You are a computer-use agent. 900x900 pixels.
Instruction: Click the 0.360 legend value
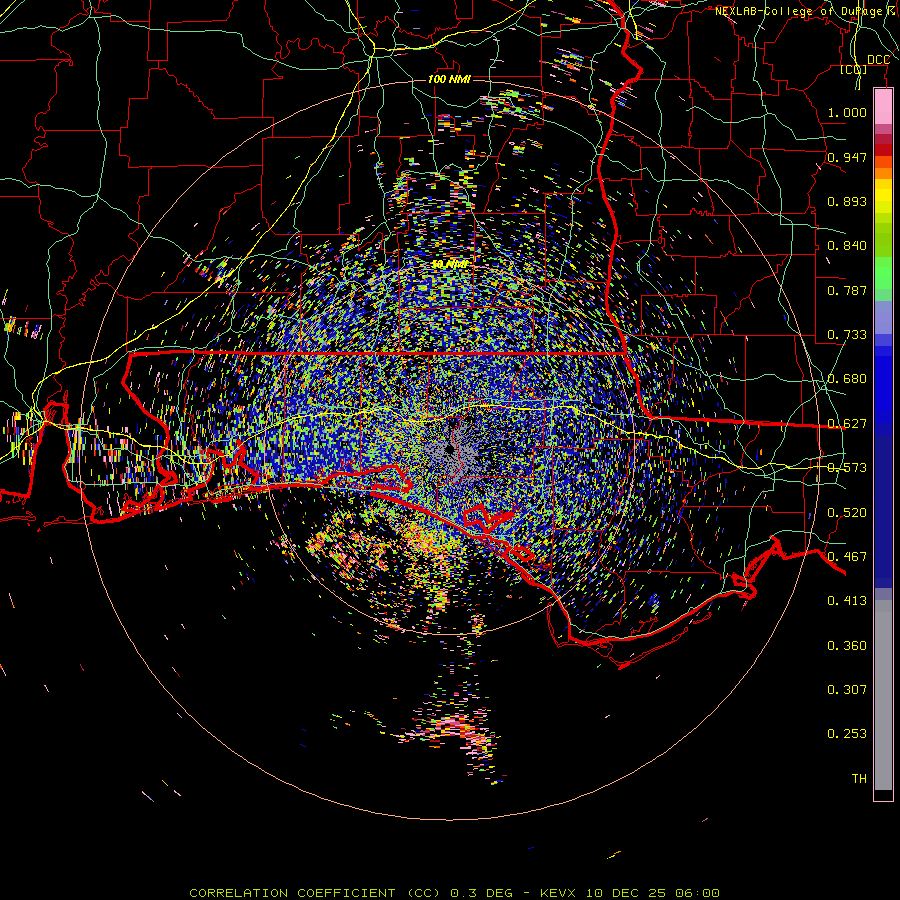(x=847, y=646)
